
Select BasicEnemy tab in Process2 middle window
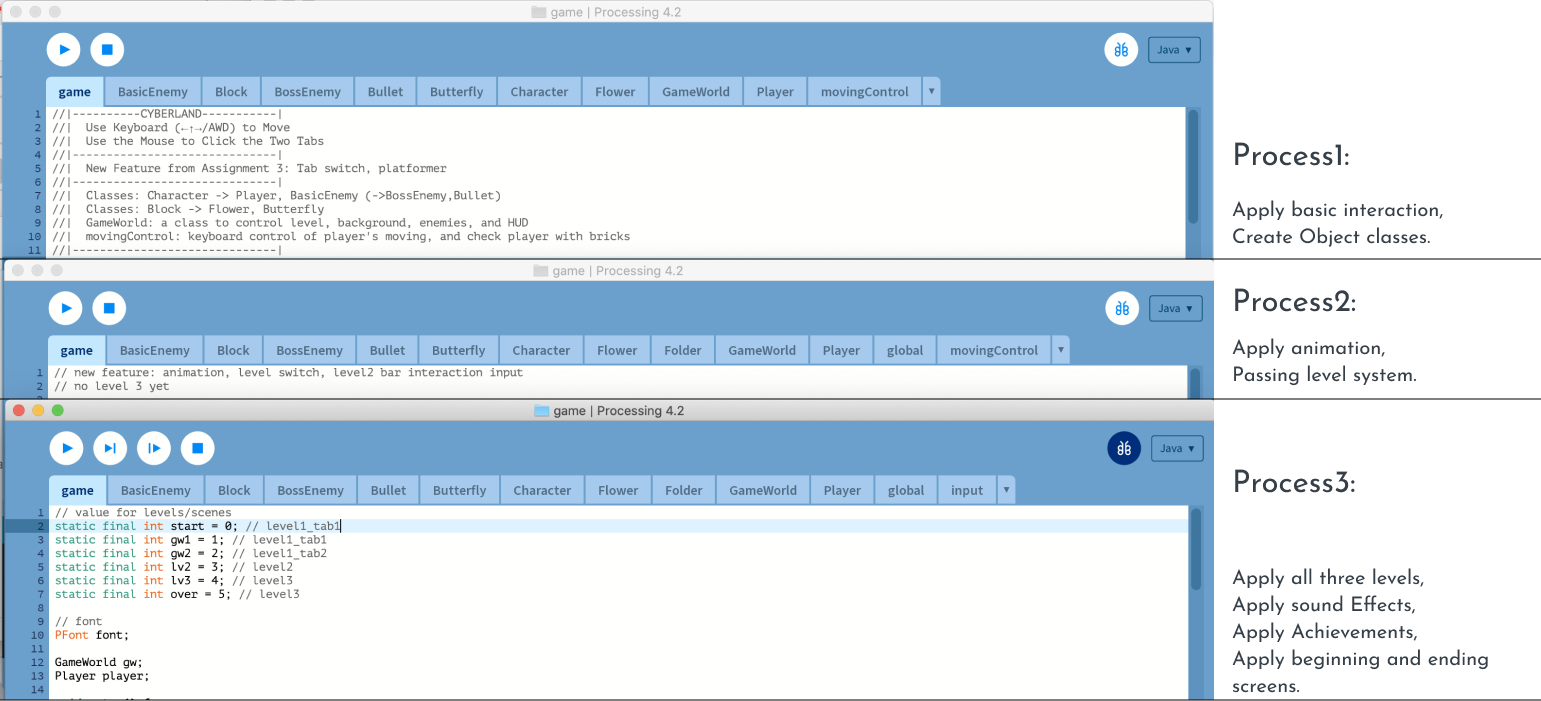click(155, 350)
